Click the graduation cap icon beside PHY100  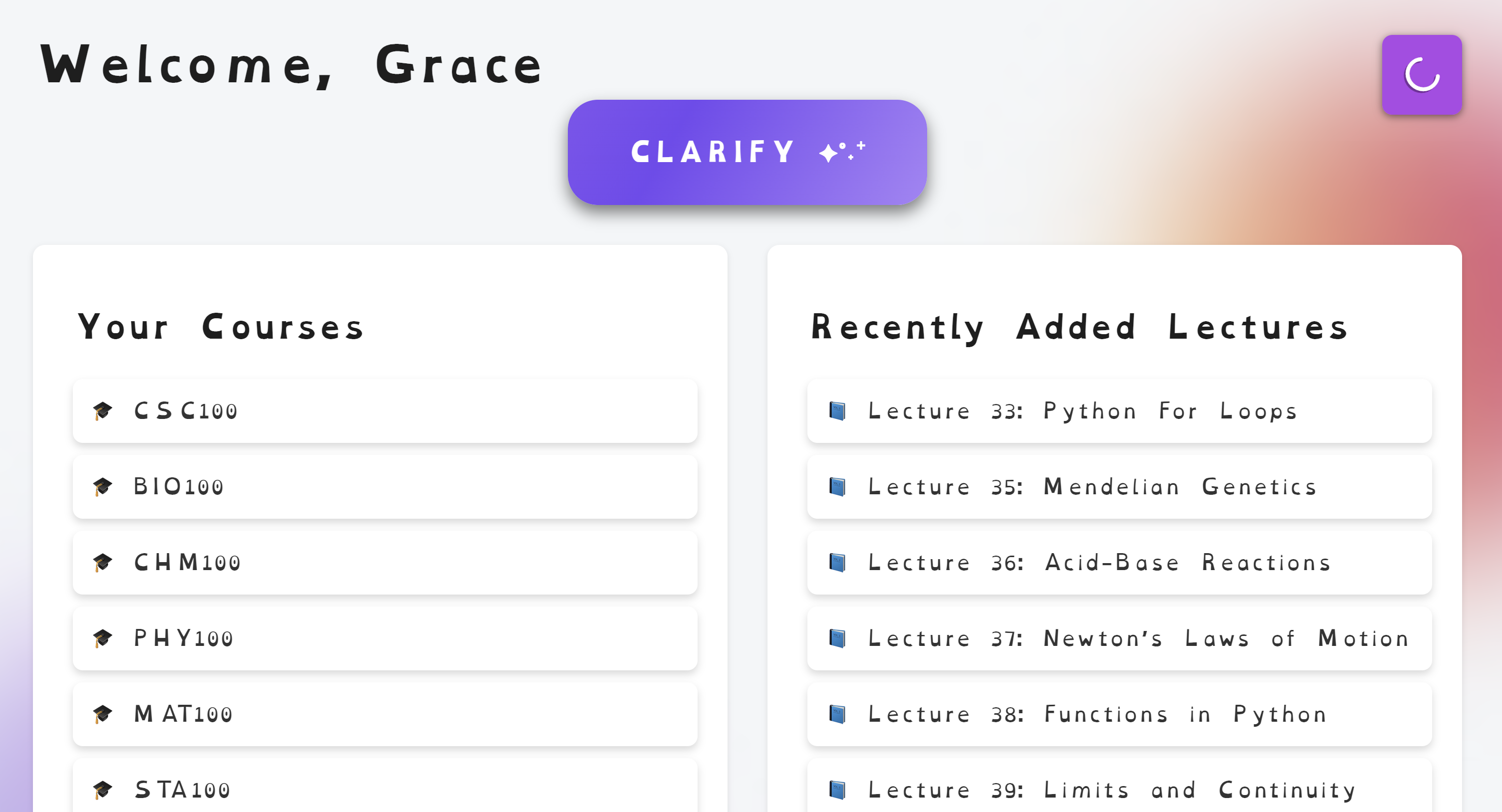(x=103, y=638)
